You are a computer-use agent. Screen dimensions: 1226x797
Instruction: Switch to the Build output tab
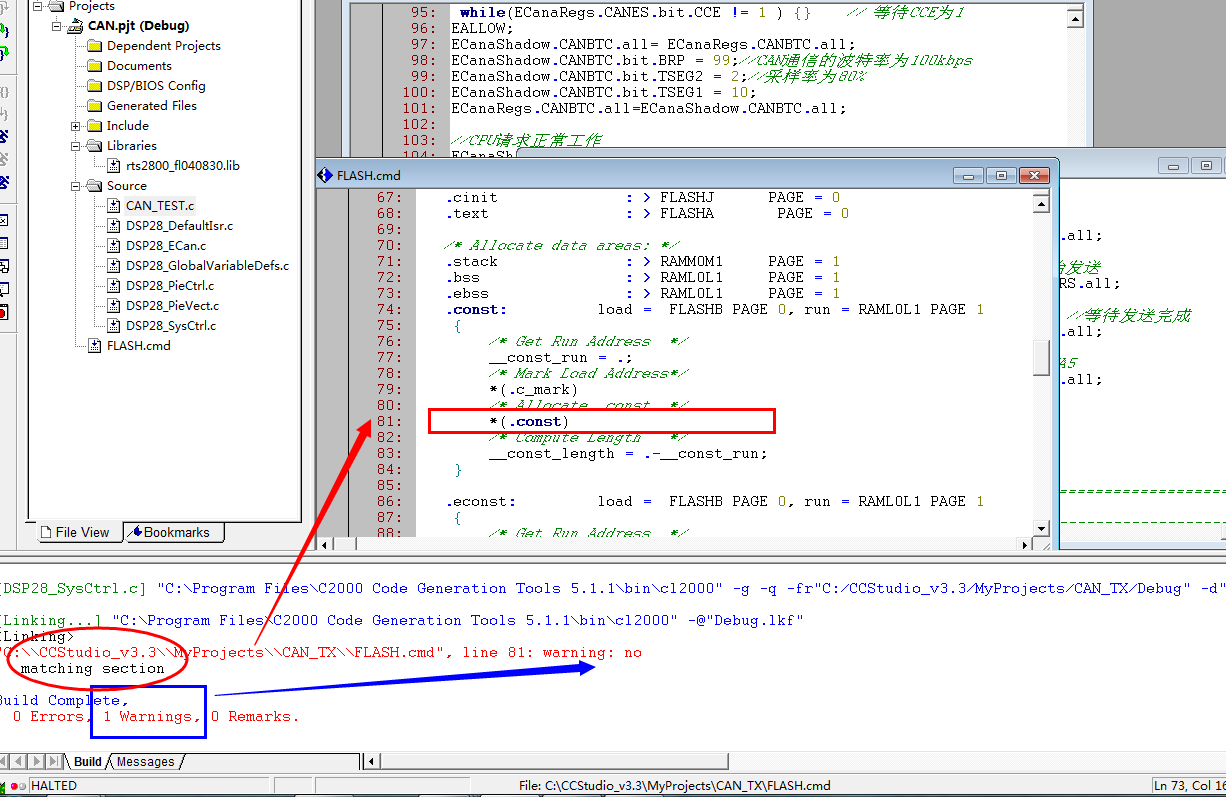[88, 762]
